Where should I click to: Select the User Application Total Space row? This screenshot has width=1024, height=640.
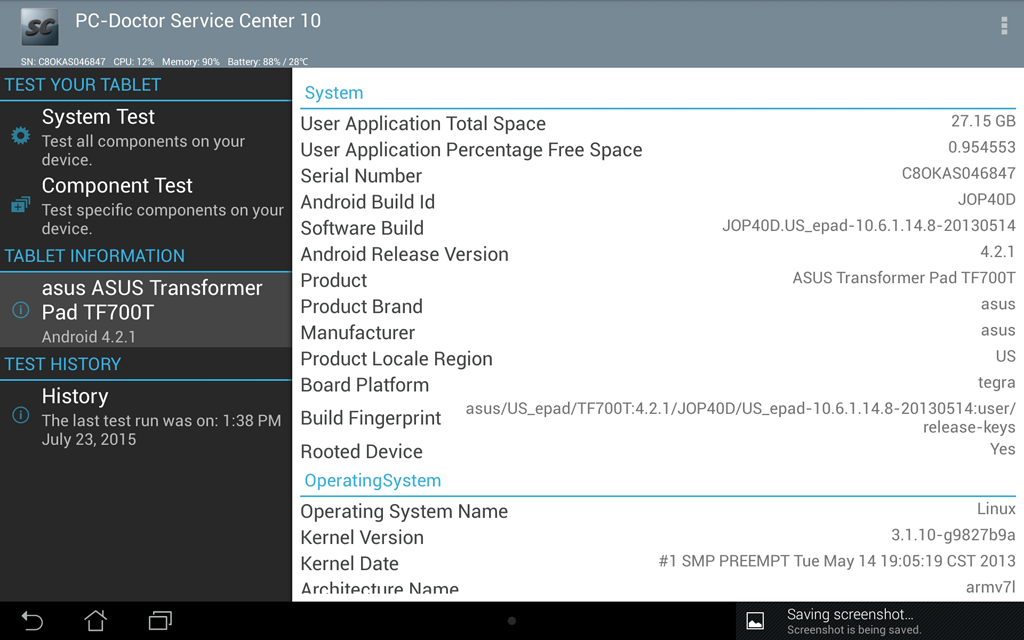[x=658, y=123]
